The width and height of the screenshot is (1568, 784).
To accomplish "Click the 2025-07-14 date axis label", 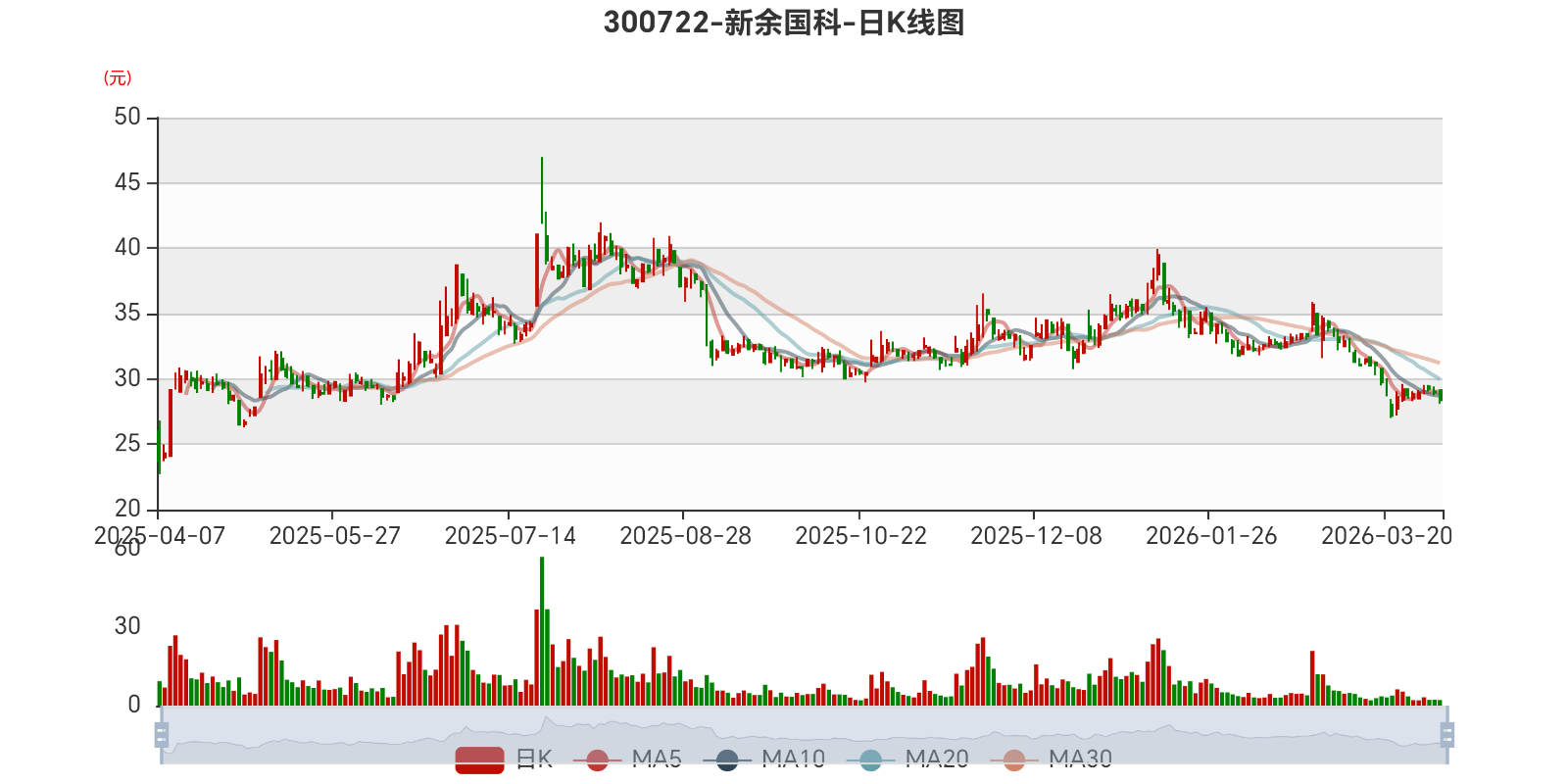I will [510, 536].
